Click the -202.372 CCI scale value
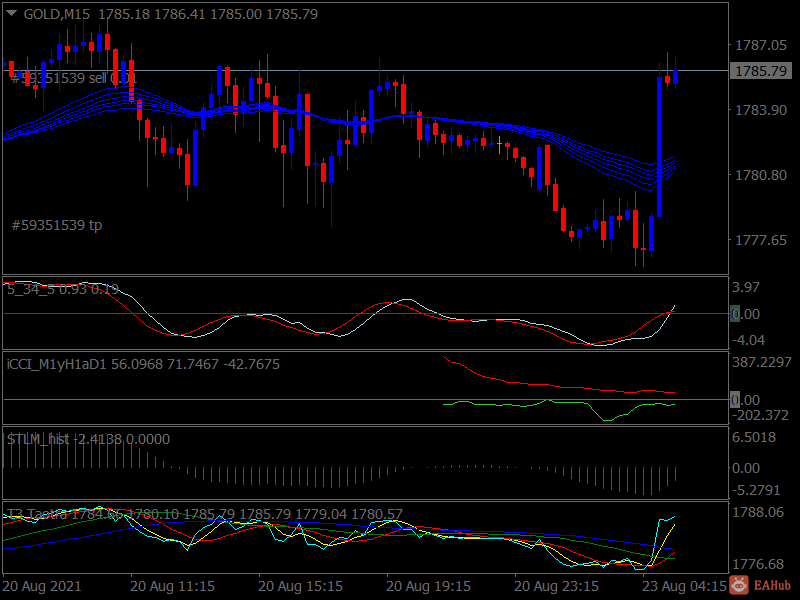 (x=760, y=415)
